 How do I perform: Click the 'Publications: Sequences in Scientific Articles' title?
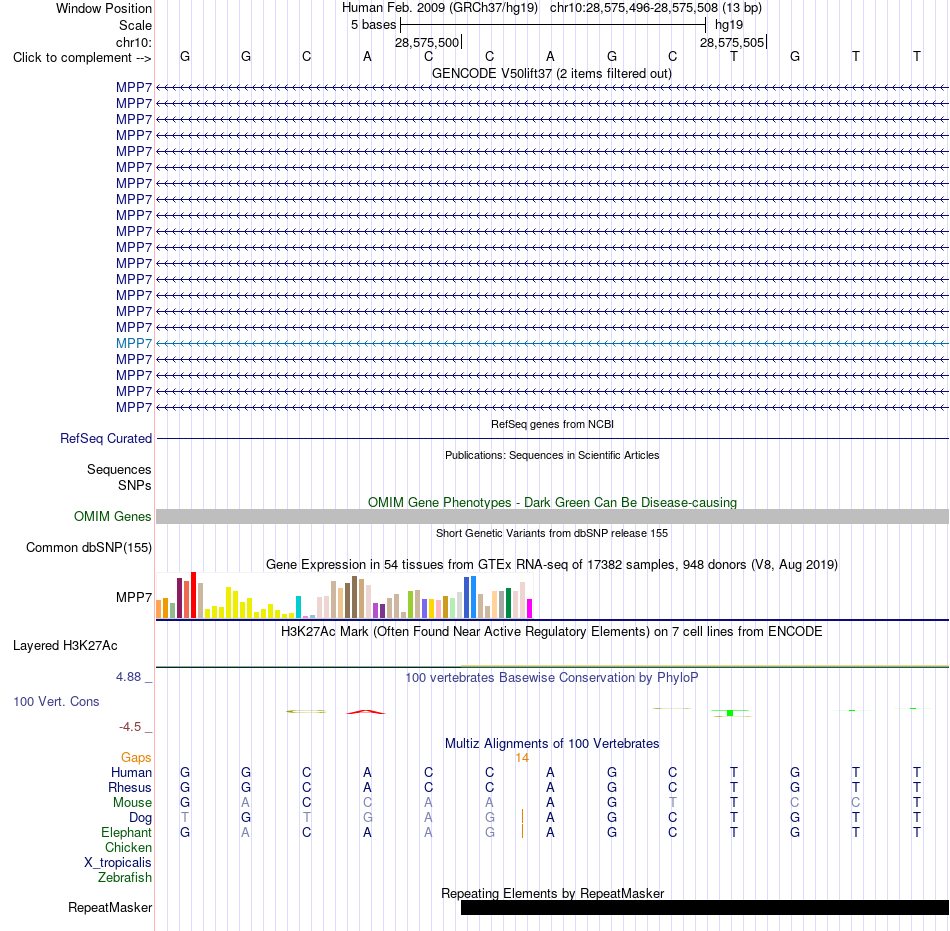[x=552, y=455]
